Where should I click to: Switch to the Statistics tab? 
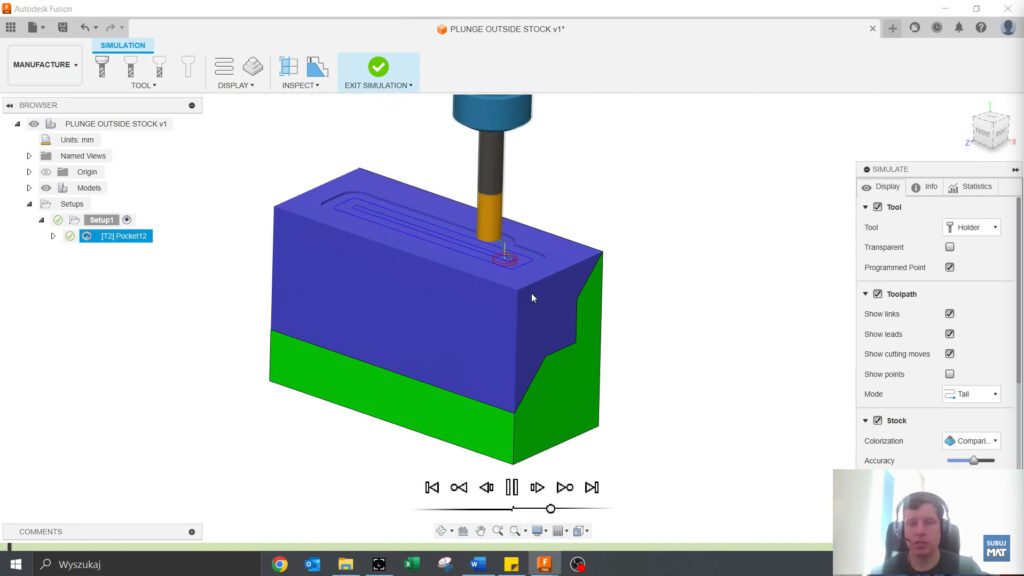point(970,187)
